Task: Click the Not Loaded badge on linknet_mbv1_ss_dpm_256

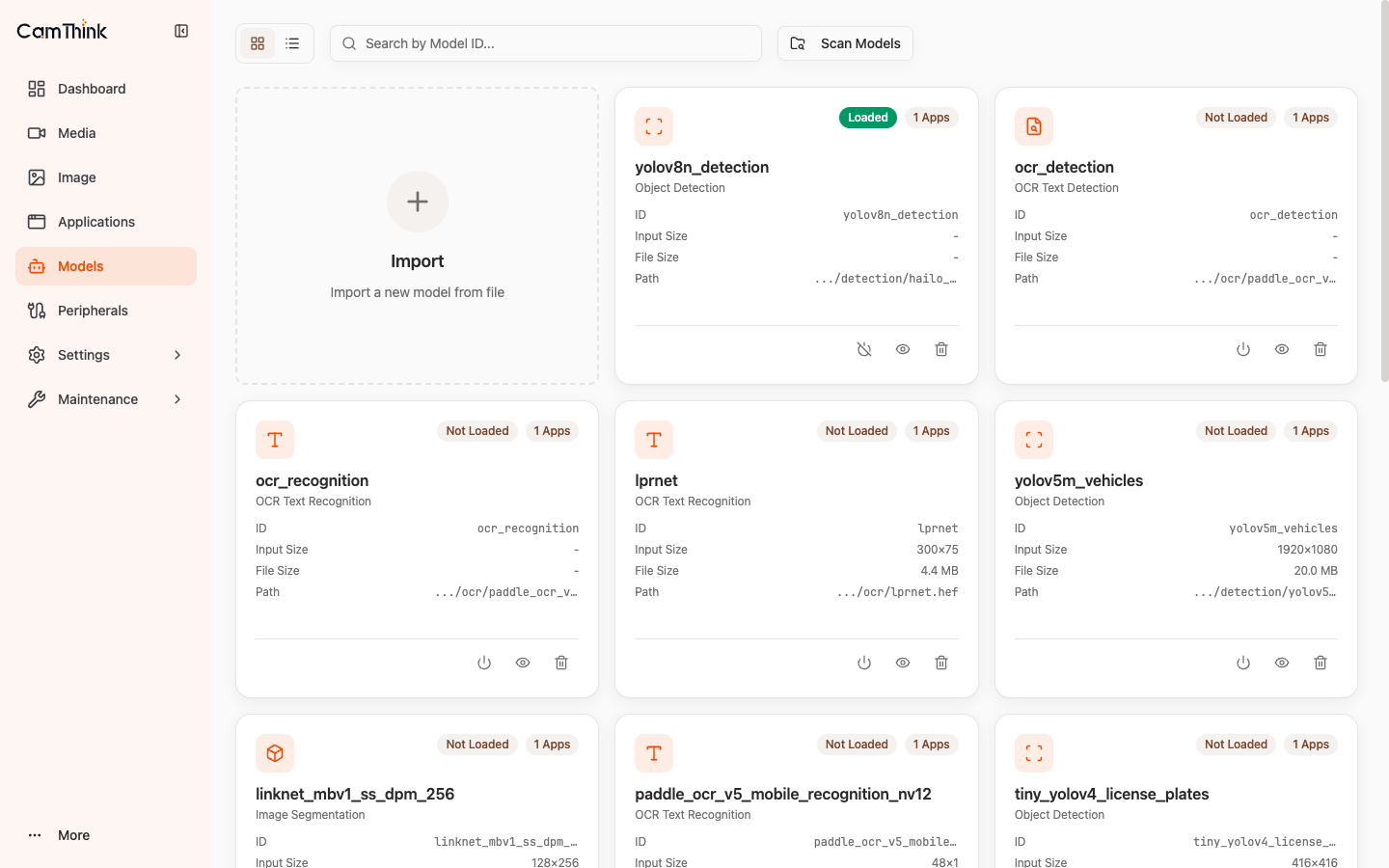Action: coord(477,745)
